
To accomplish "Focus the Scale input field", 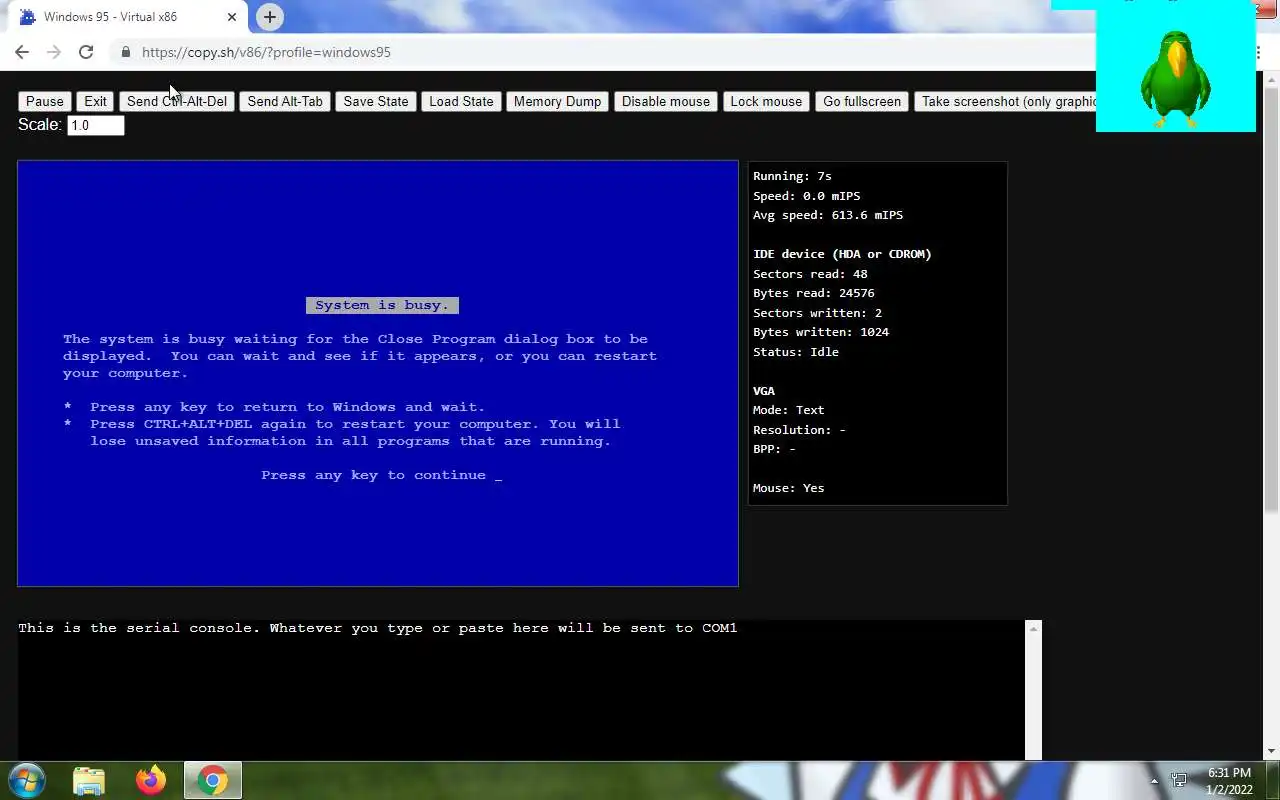I will pos(96,125).
